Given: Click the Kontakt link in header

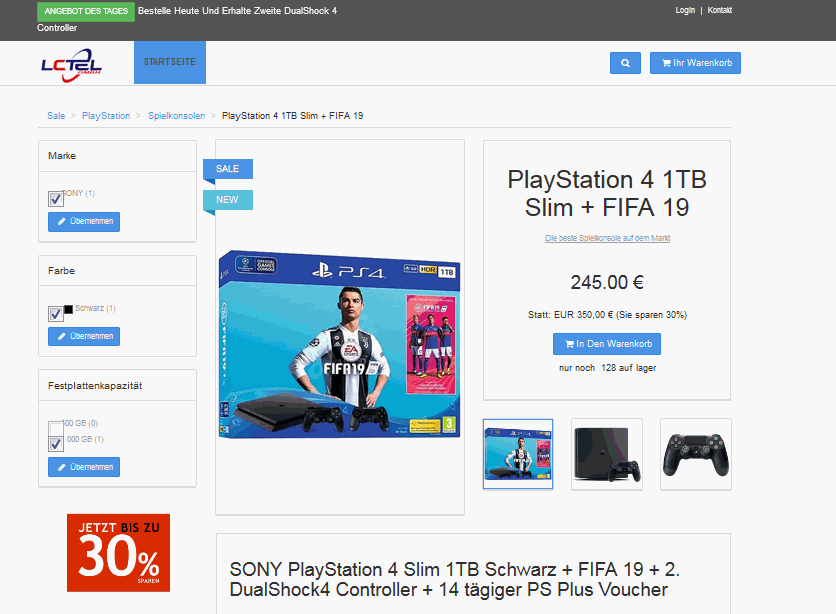Looking at the screenshot, I should [720, 10].
